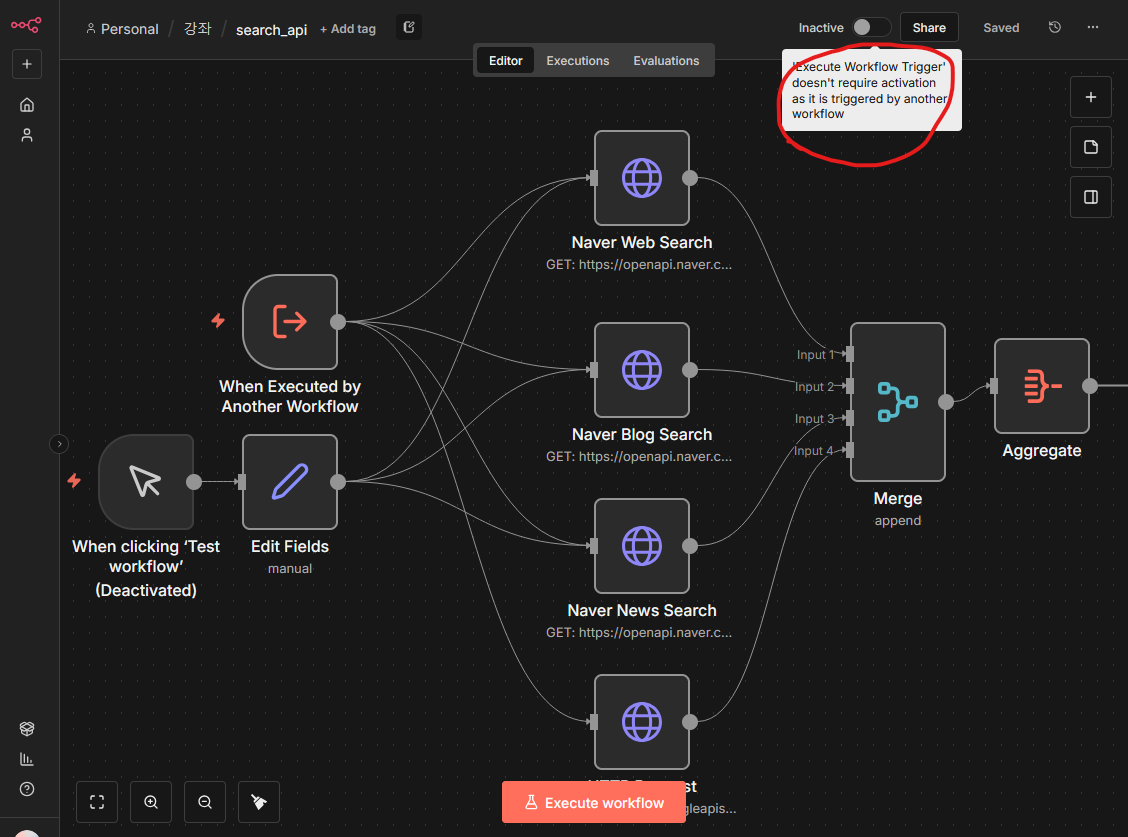Image resolution: width=1128 pixels, height=837 pixels.
Task: Open the three-dot workflow menu
Action: click(x=1093, y=27)
